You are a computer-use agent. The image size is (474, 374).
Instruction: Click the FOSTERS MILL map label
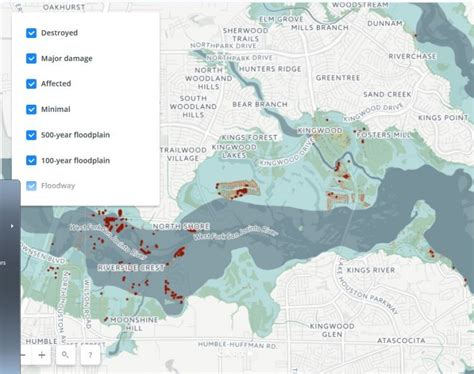(383, 135)
